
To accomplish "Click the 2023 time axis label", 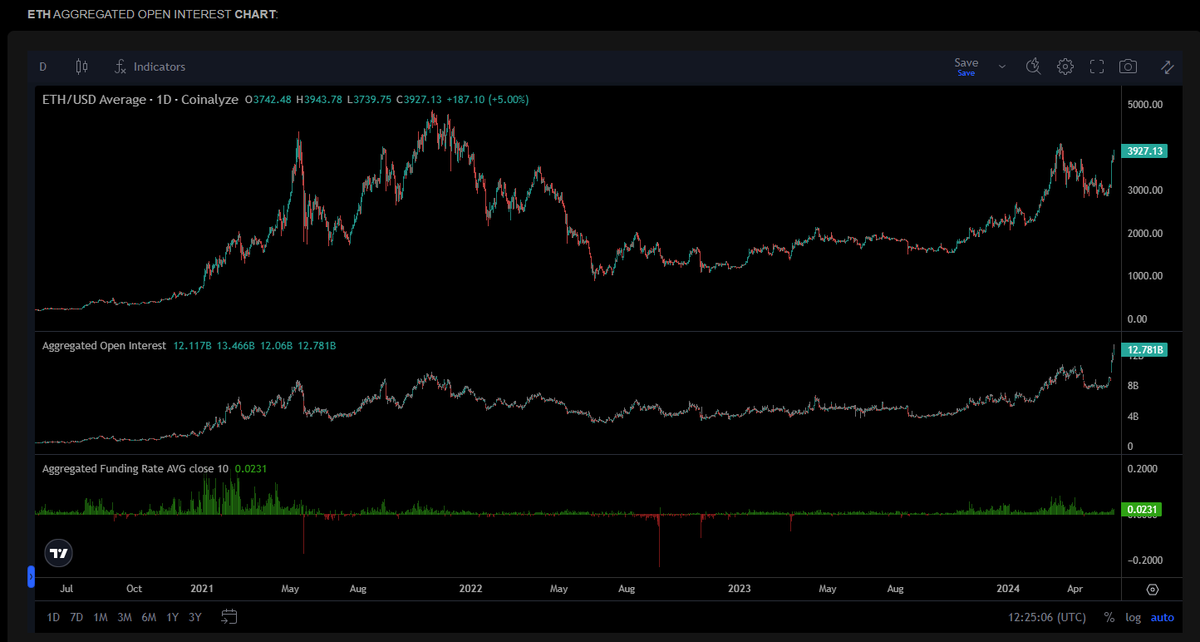I will (x=740, y=589).
